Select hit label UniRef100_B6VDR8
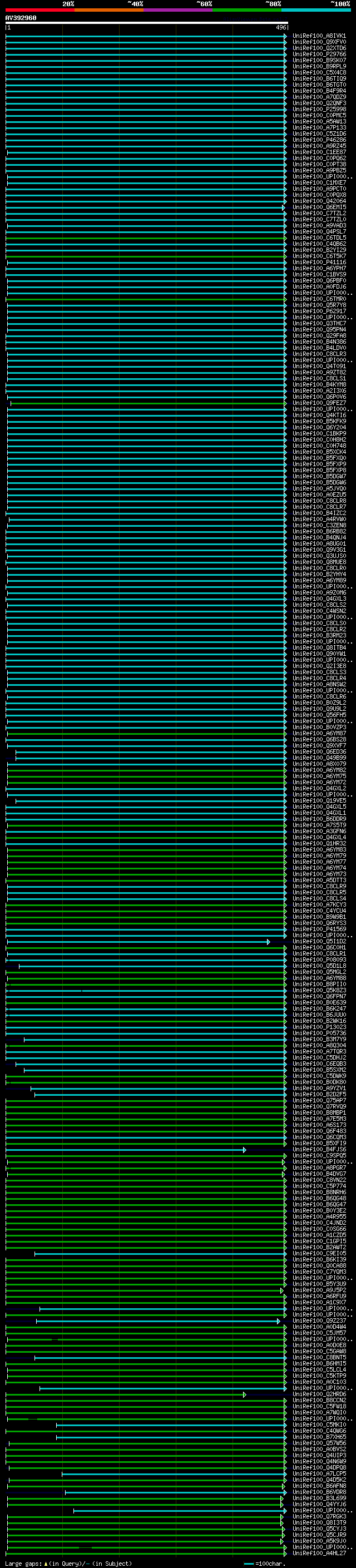Screen dimensions: 356x1568 pos(319,1492)
